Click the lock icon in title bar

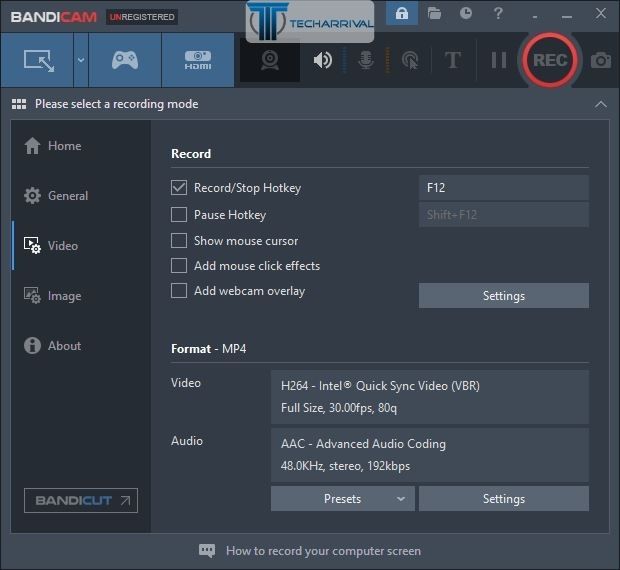tap(402, 13)
